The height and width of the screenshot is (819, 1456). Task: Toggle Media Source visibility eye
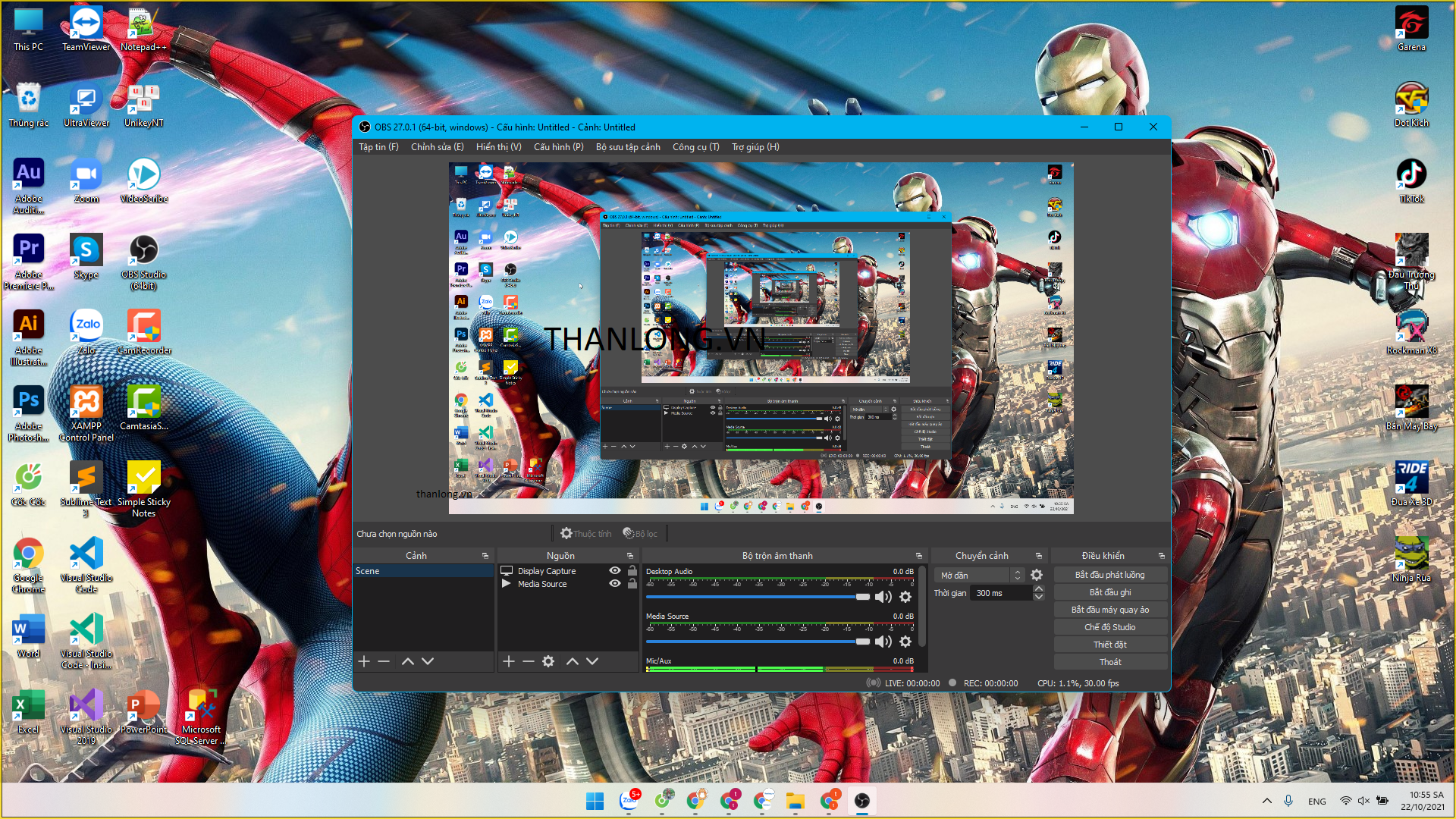(615, 584)
